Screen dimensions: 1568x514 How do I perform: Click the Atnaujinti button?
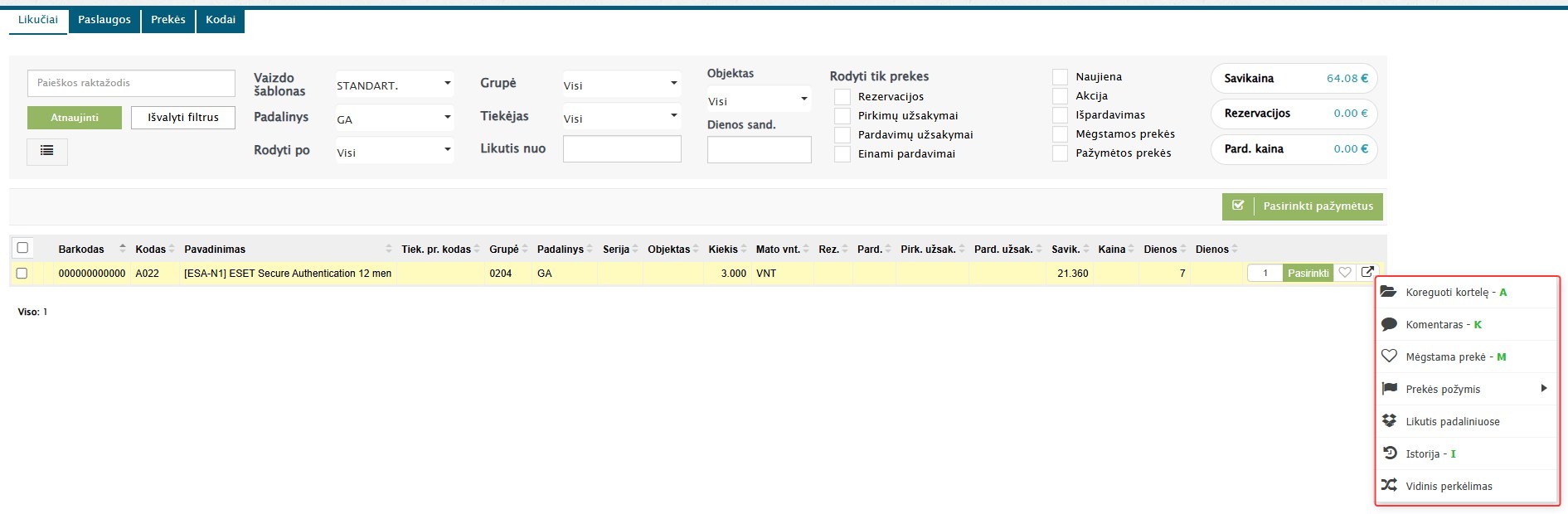pos(75,118)
